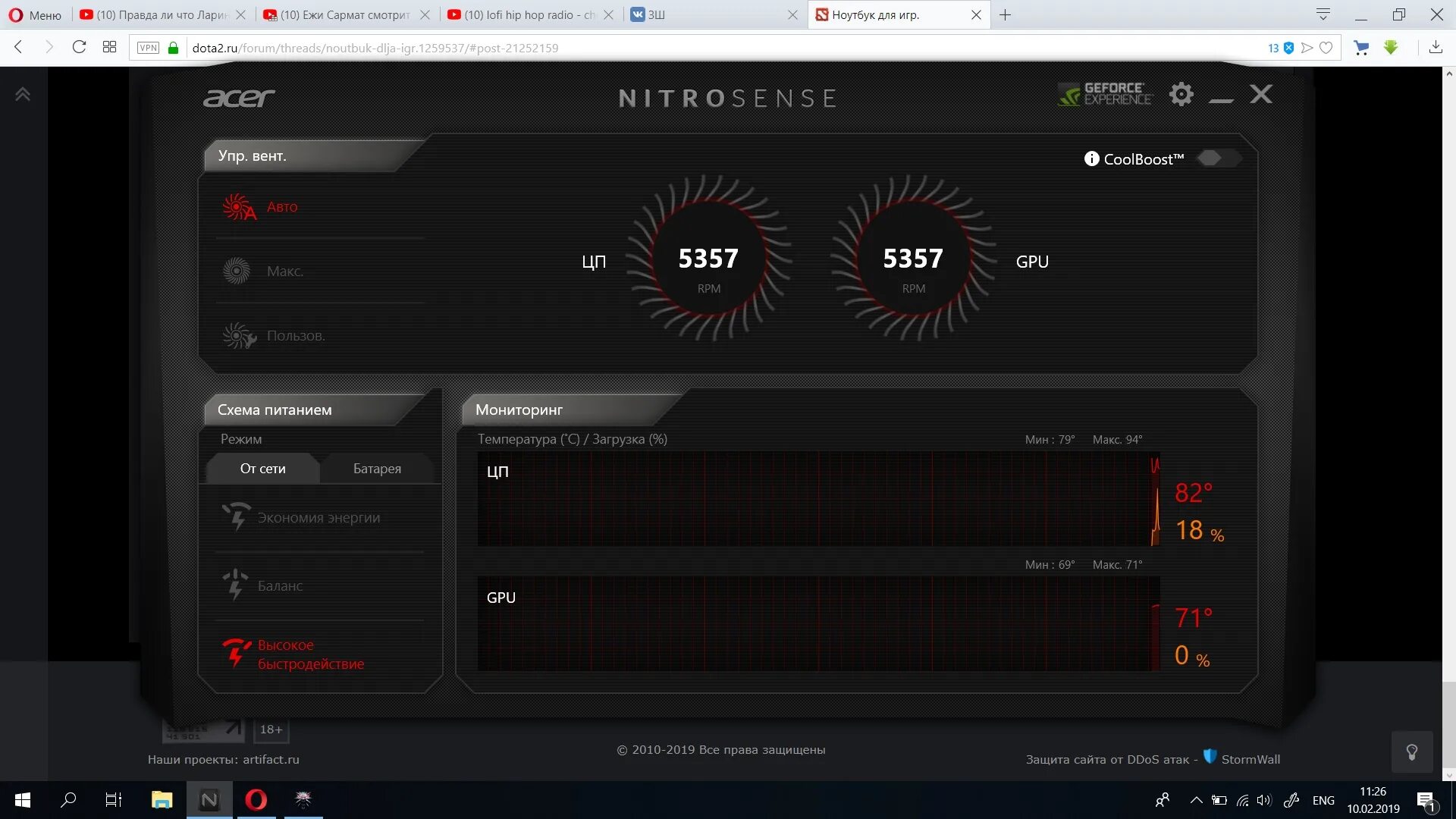Image resolution: width=1456 pixels, height=819 pixels.
Task: Click the Acer logo
Action: coord(239,98)
